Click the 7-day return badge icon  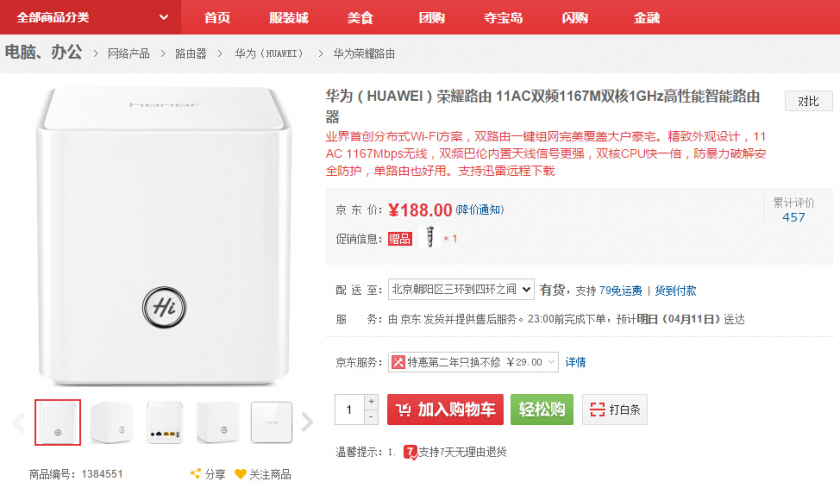coord(410,452)
